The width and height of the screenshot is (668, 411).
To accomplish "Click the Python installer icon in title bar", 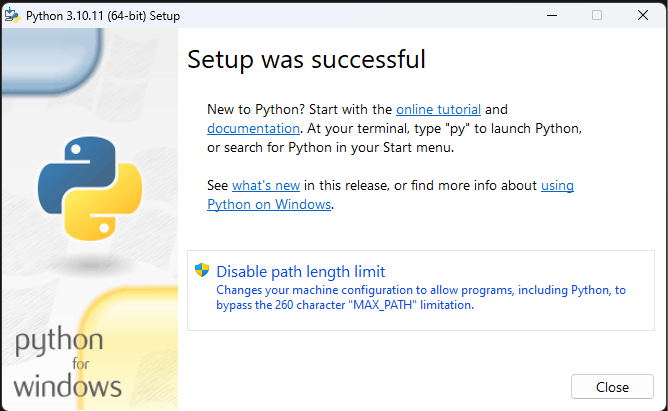I will click(x=13, y=15).
